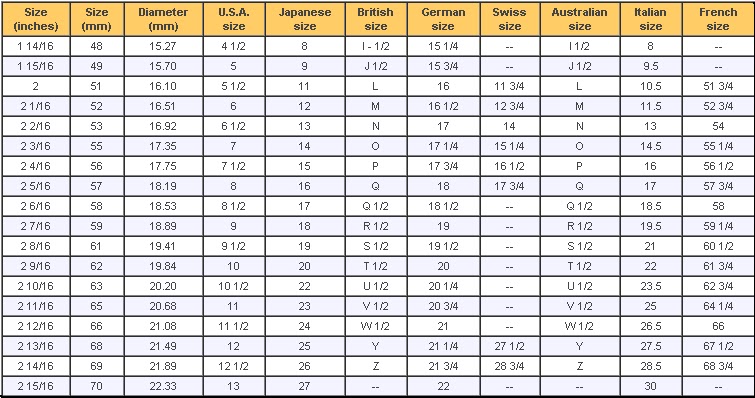
Task: Select the 'German size' header cell
Action: click(443, 19)
